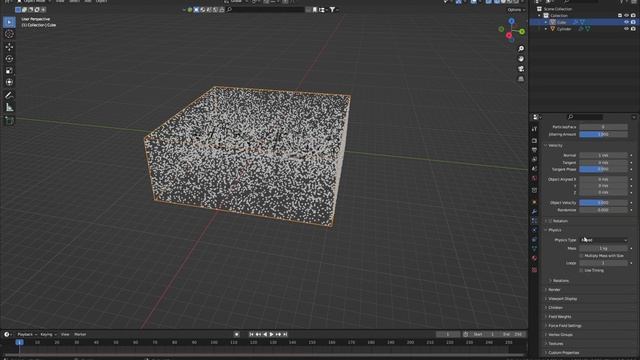Hide Cube in viewport via eye icon
640x360 pixels.
coord(627,22)
